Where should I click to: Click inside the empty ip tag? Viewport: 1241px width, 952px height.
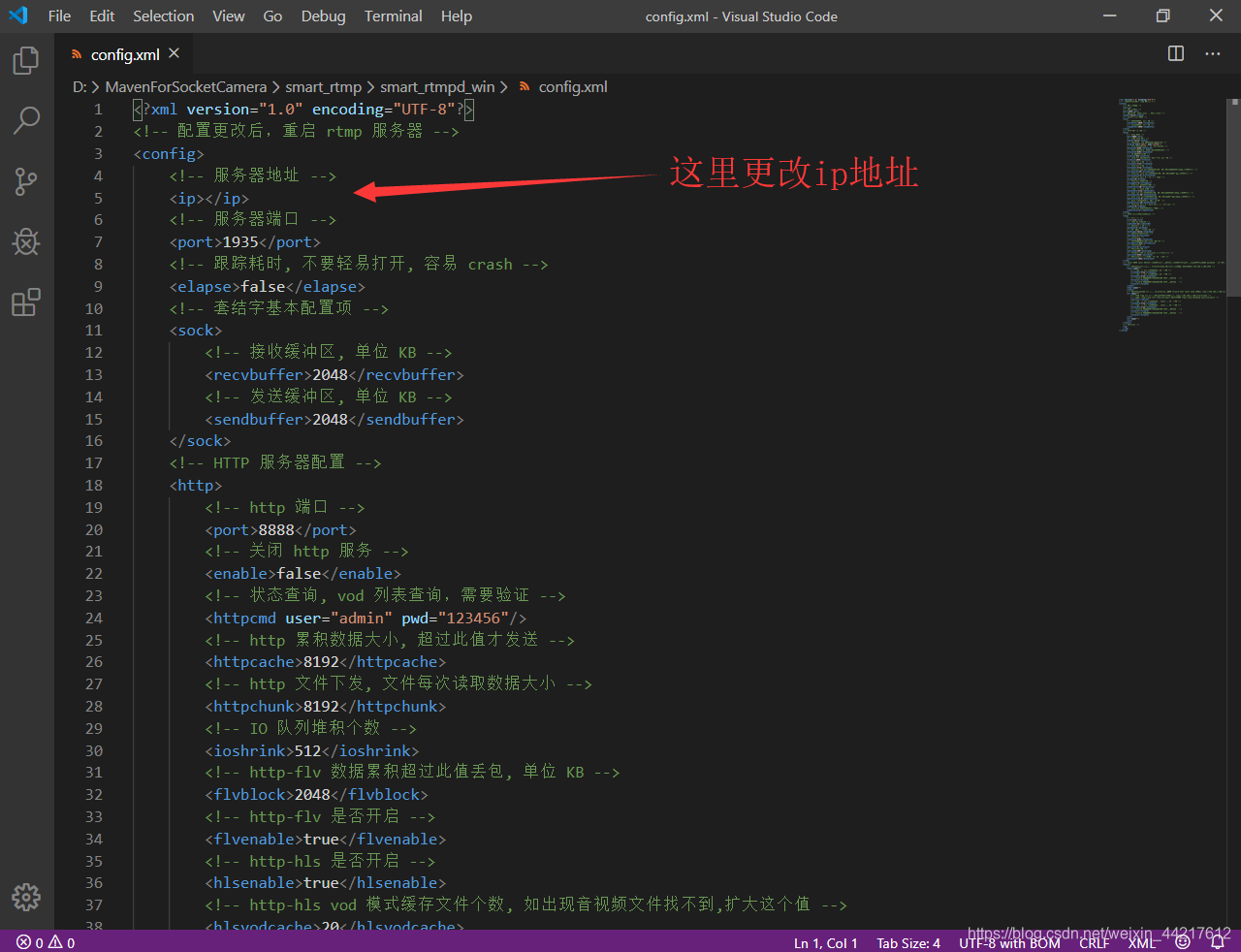(205, 198)
